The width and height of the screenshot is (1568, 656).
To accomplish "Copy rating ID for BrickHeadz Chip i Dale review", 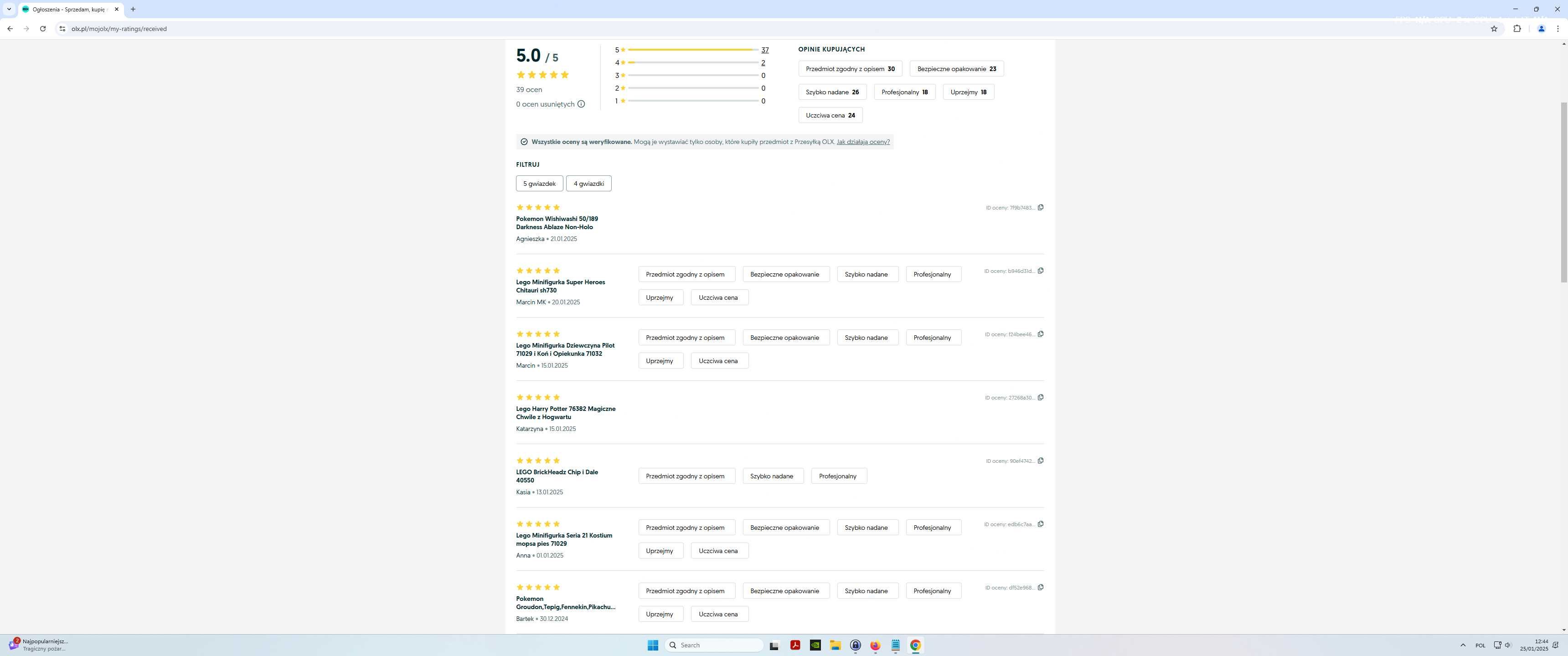I will (1040, 461).
